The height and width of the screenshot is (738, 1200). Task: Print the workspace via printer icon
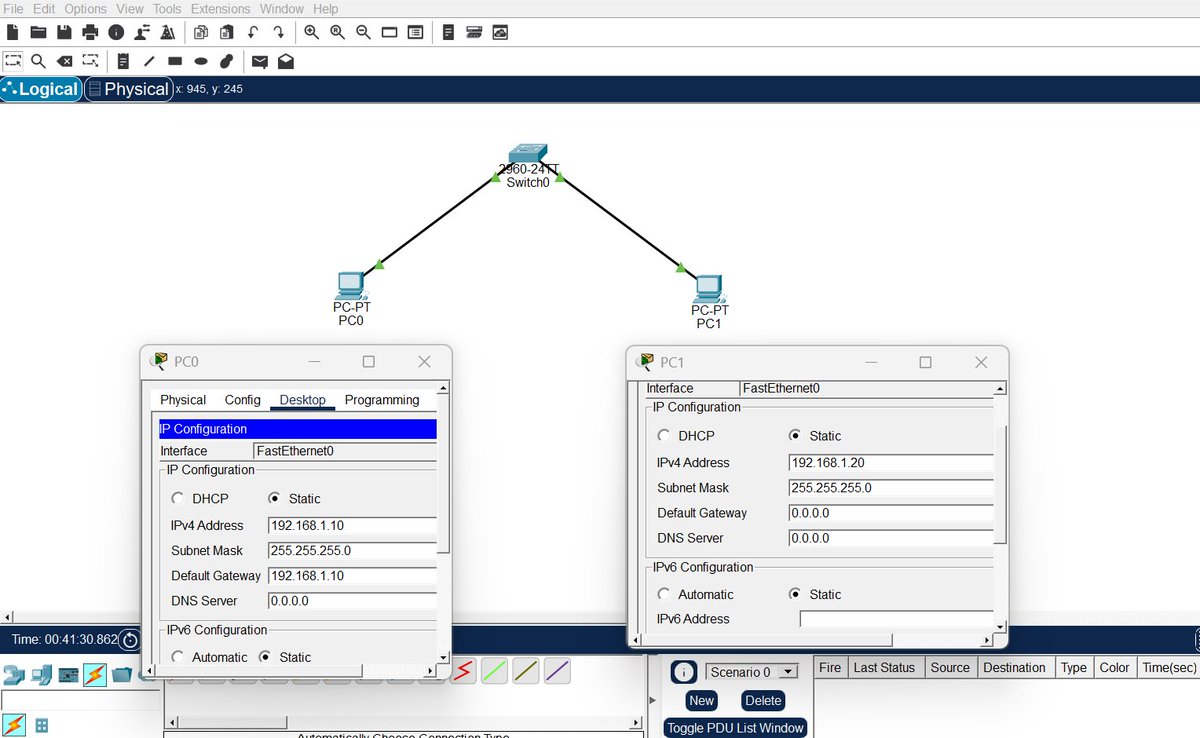[90, 32]
